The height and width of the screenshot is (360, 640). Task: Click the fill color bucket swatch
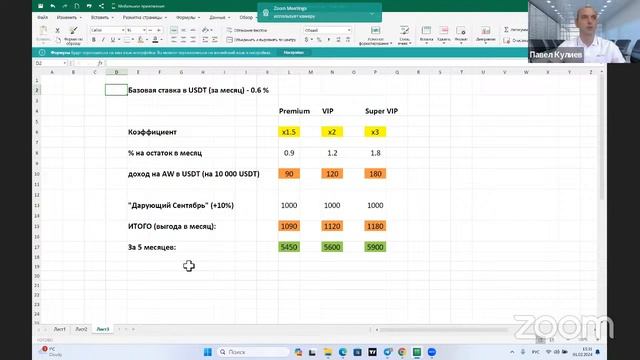tap(140, 40)
